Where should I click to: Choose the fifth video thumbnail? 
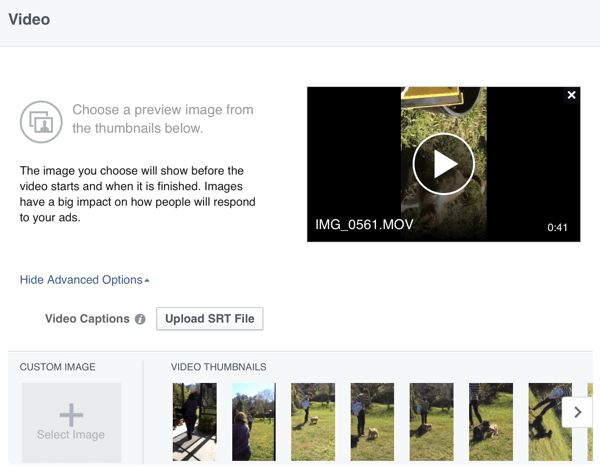(x=431, y=421)
